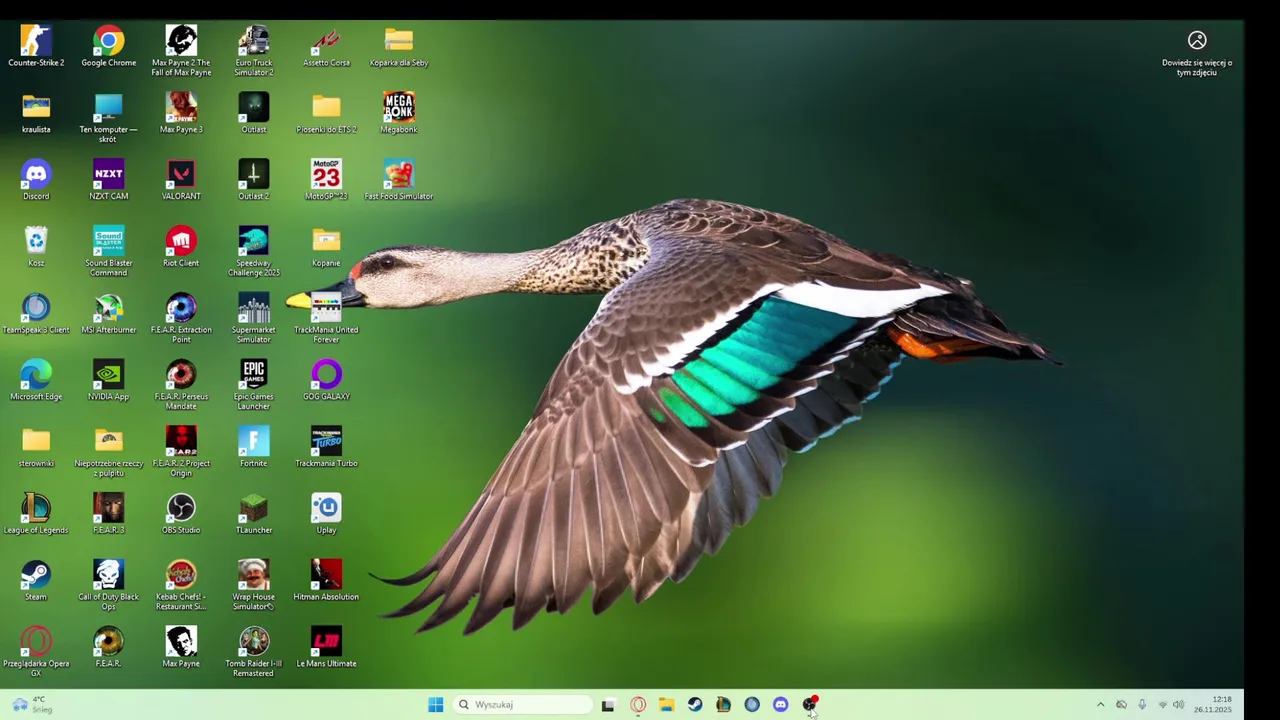
Task: Select the Outlast desktop icon
Action: click(x=254, y=113)
